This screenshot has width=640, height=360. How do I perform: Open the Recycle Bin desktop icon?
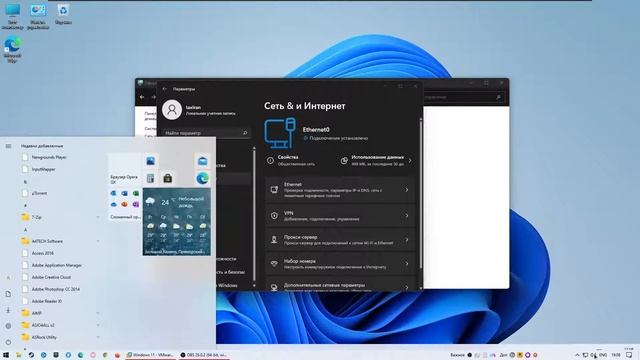coord(63,15)
